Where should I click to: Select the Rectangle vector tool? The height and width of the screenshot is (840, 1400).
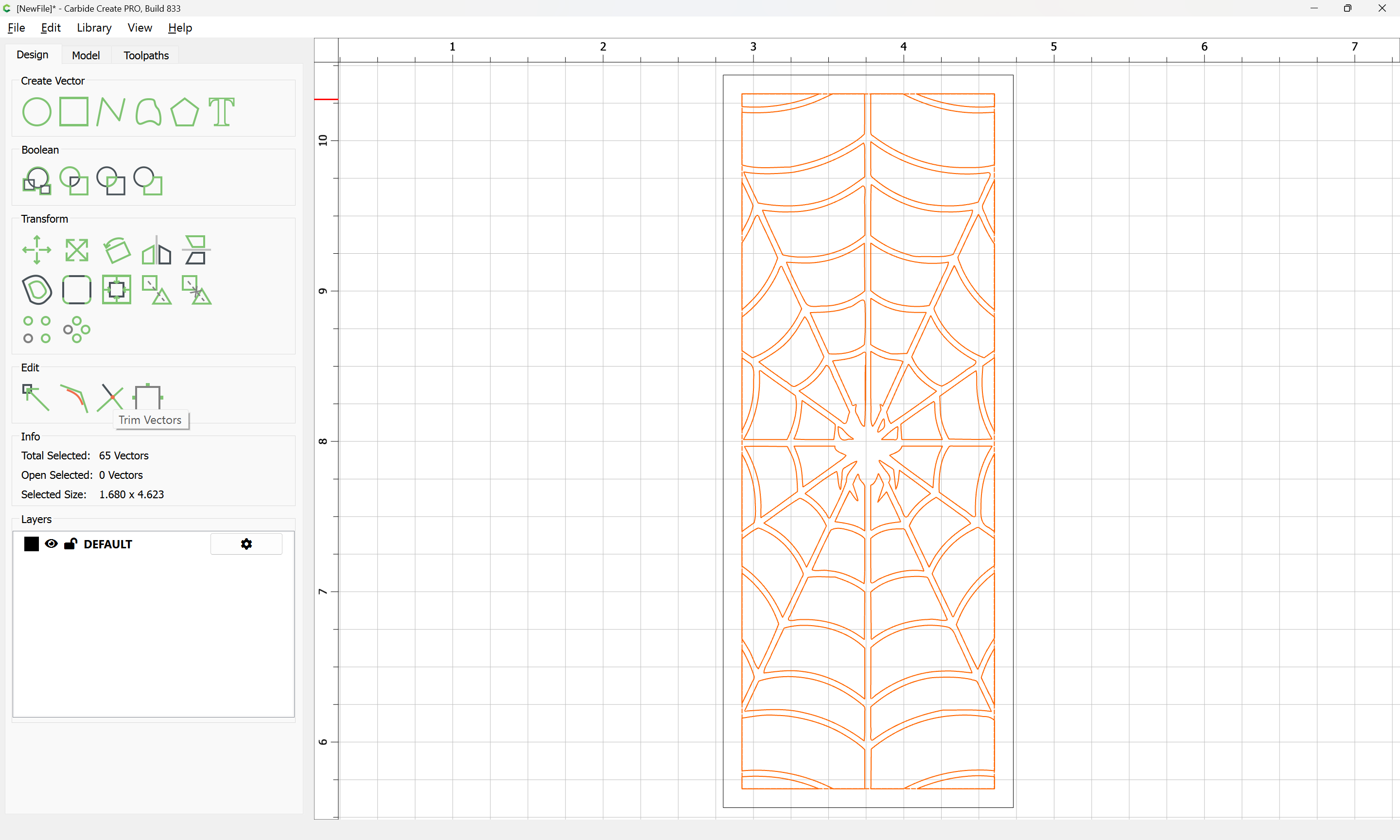(73, 111)
